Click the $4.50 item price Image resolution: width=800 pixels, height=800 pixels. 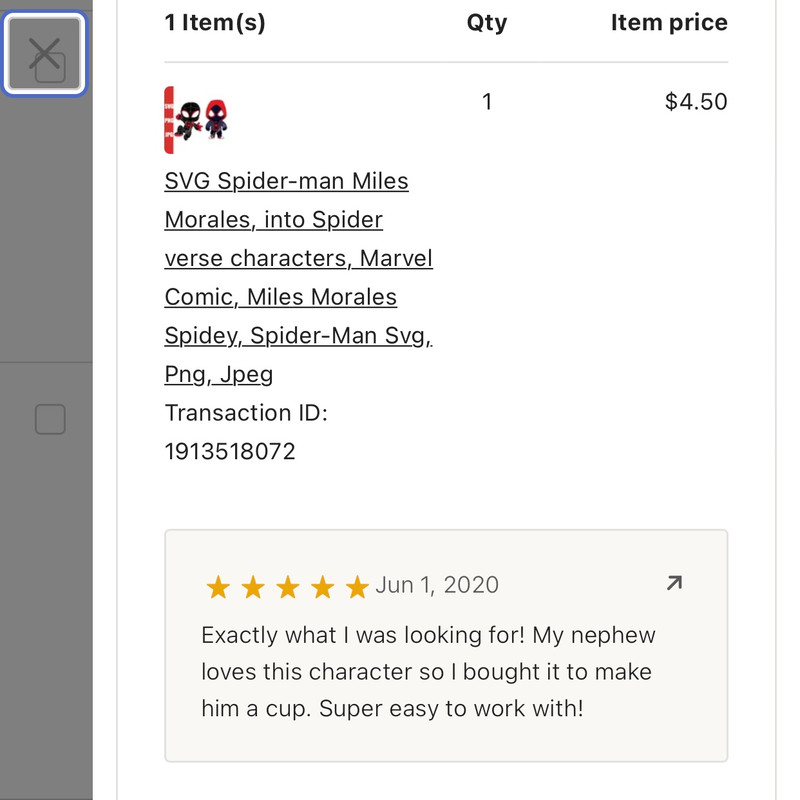pyautogui.click(x=696, y=102)
